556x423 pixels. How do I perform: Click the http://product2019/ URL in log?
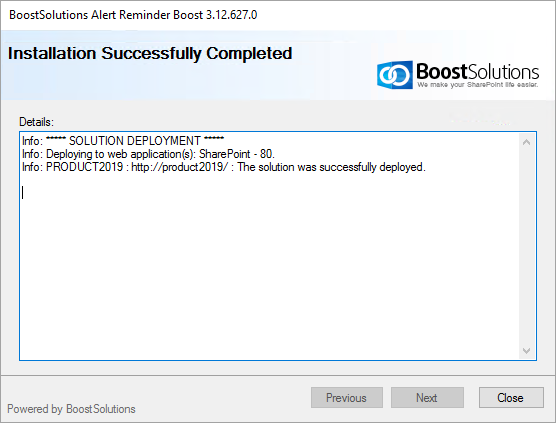pyautogui.click(x=179, y=167)
